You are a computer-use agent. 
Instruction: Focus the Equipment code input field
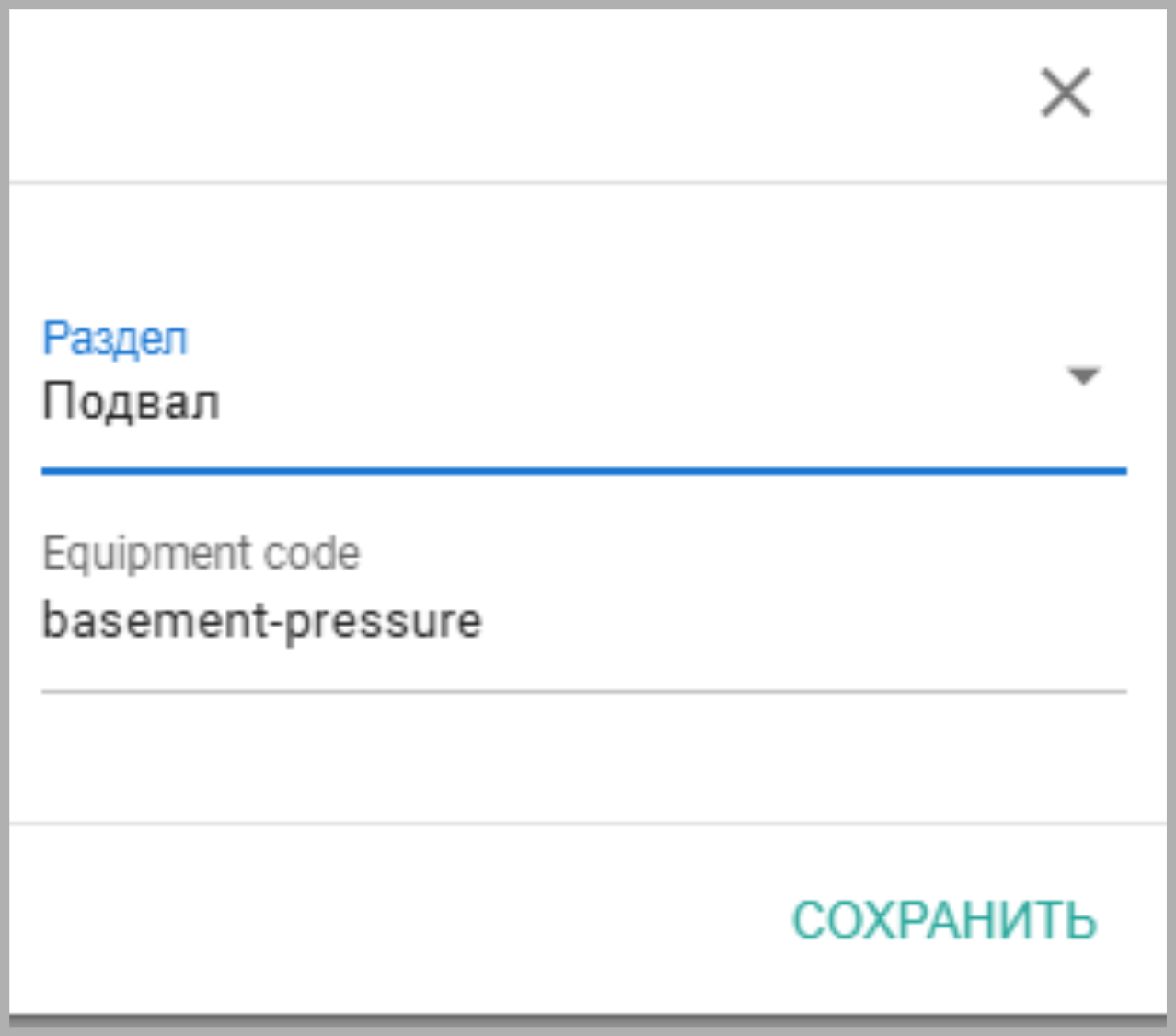[x=583, y=621]
